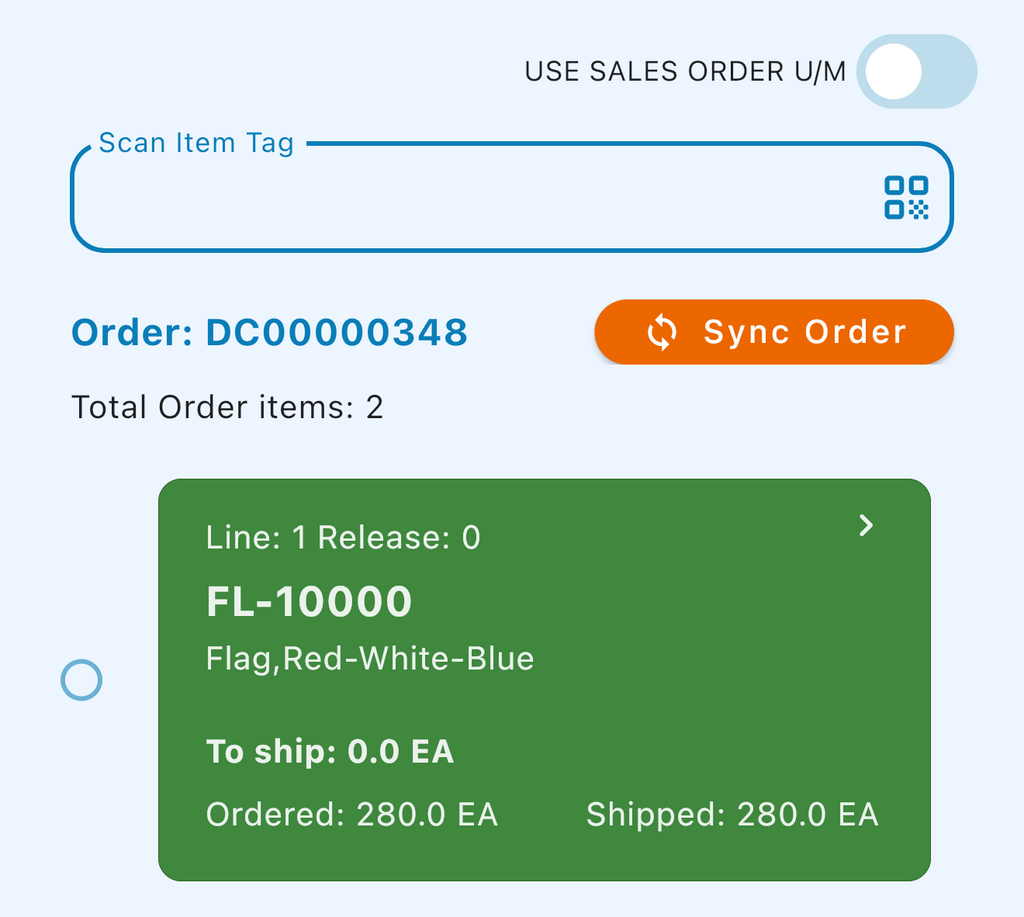Click the Flag,Red-White-Blue item description
The width and height of the screenshot is (1024, 917).
click(370, 658)
